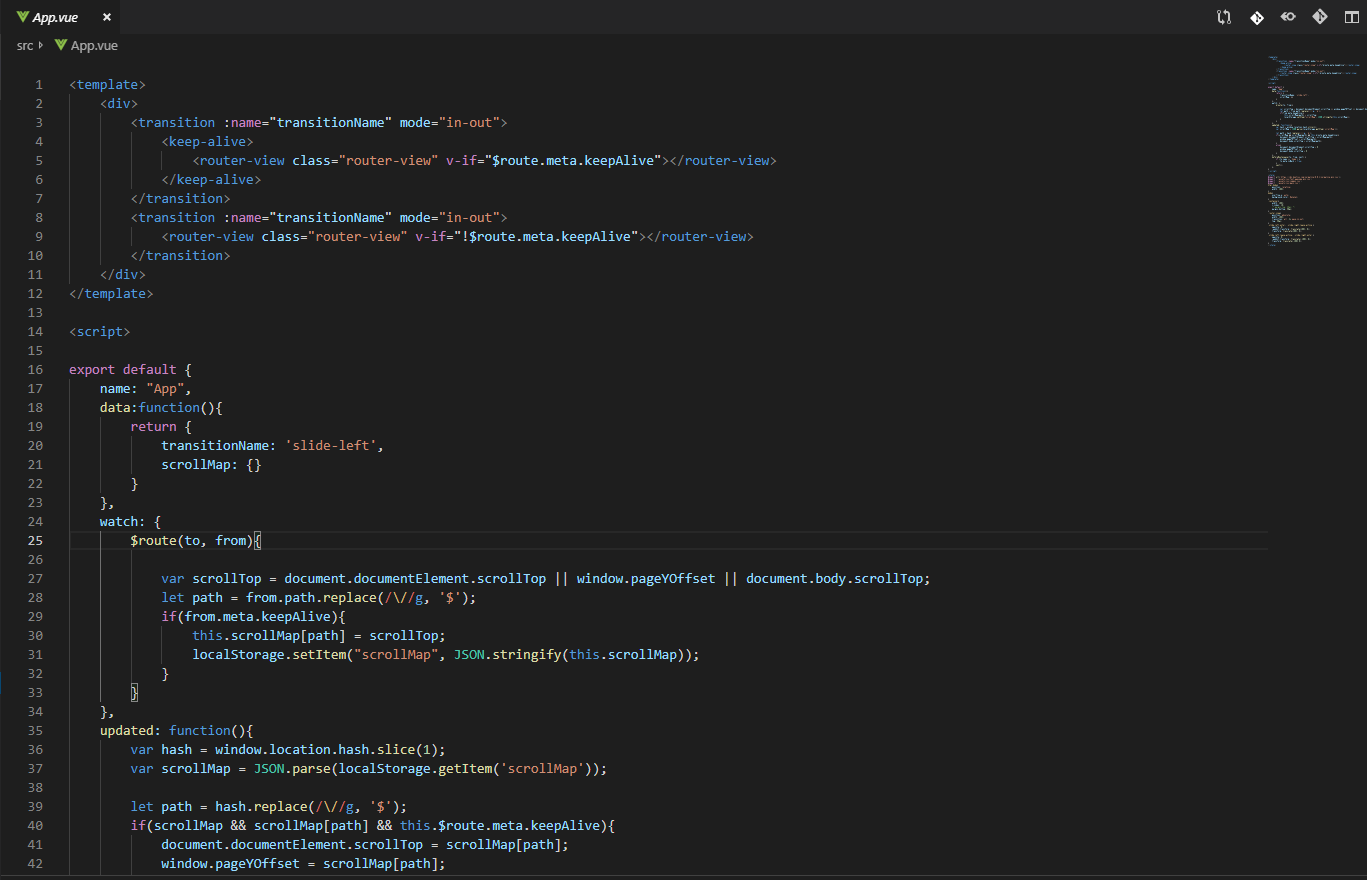Open the src breadcrumb folder
Screen dimensions: 1367x880
coord(24,45)
